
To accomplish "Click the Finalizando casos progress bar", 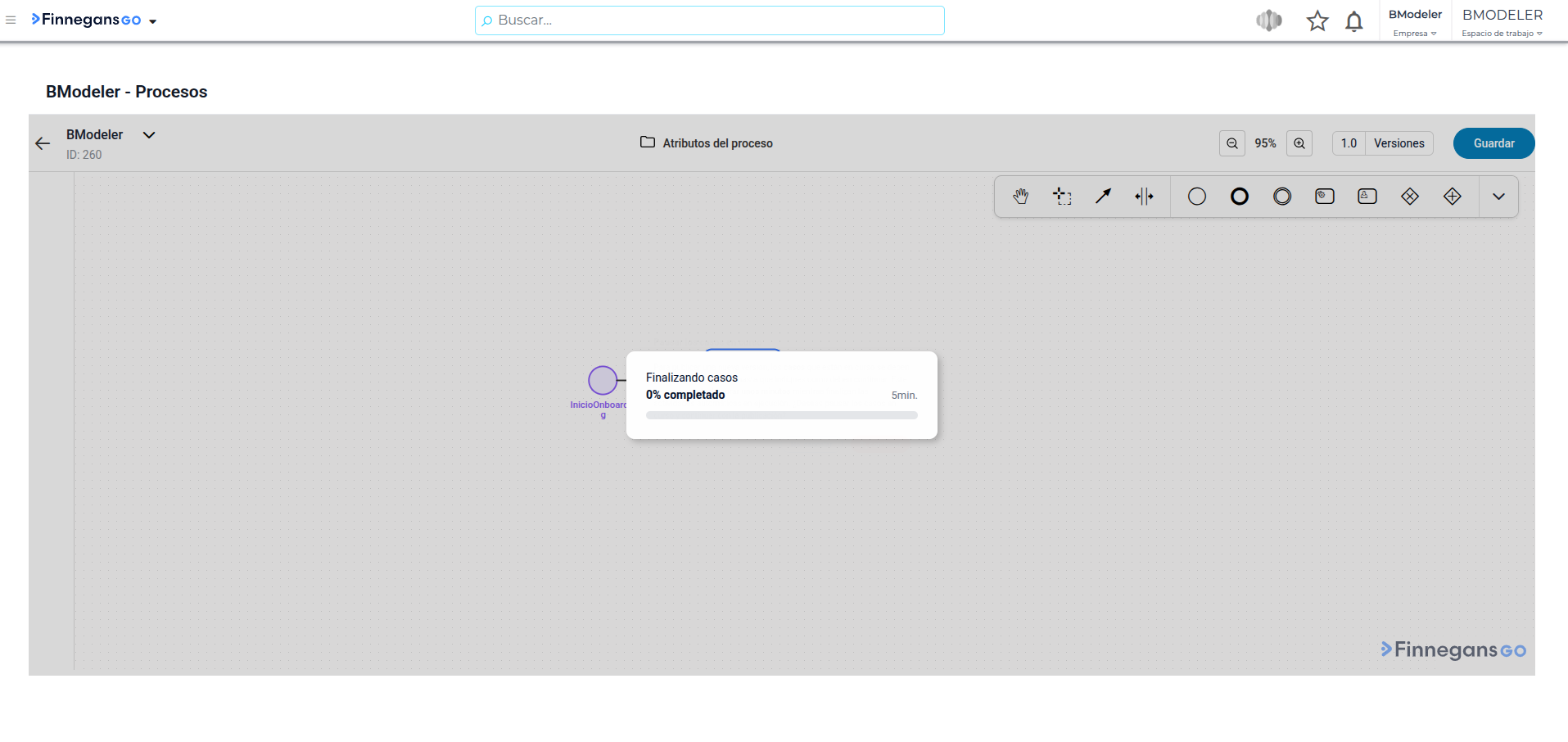I will 782,415.
